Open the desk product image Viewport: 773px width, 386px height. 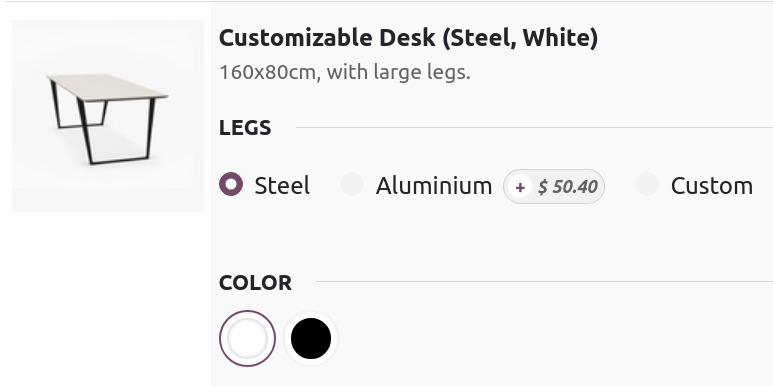[108, 116]
